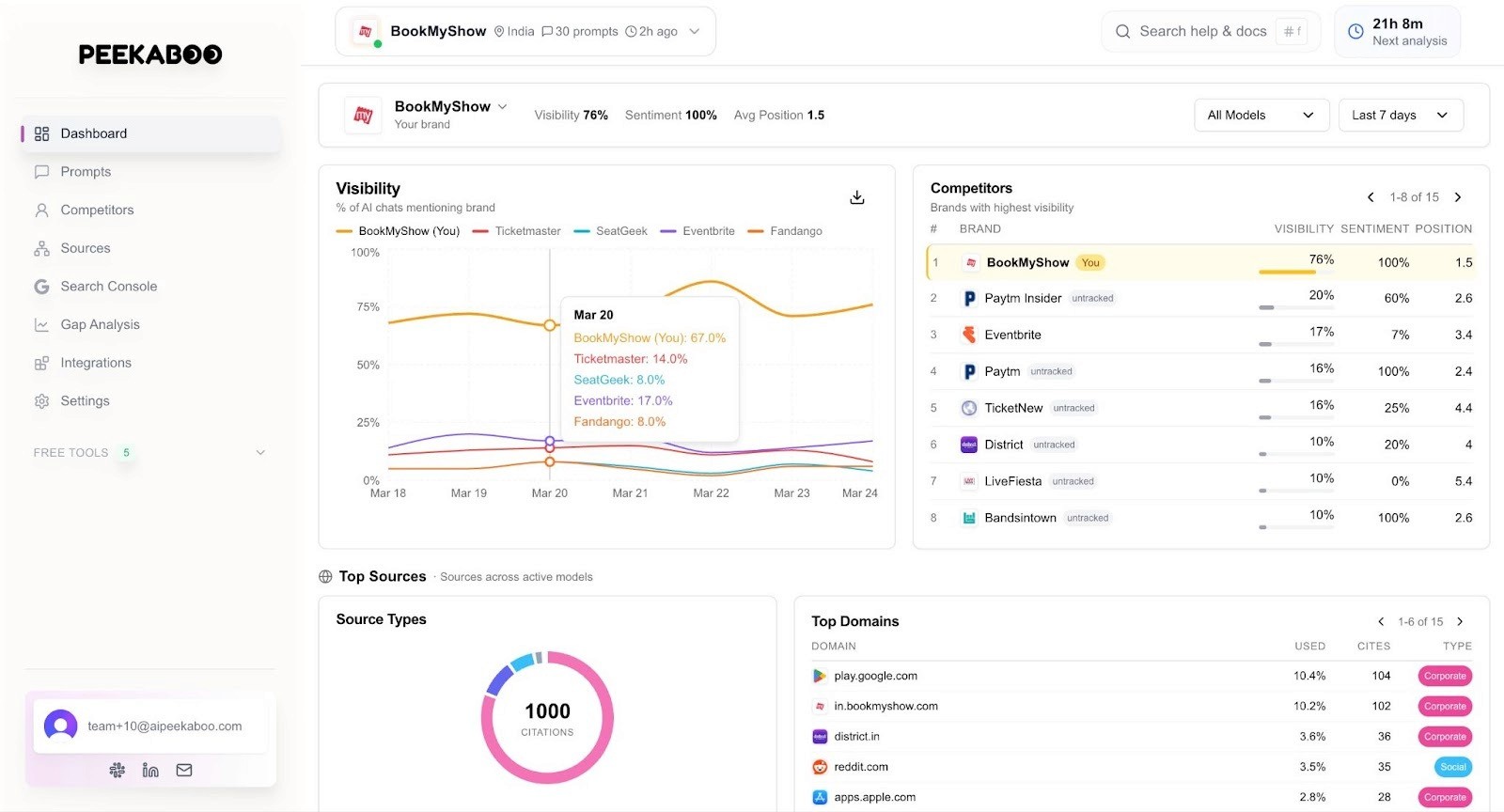Click the BookMyShow brand logo icon

tap(363, 115)
